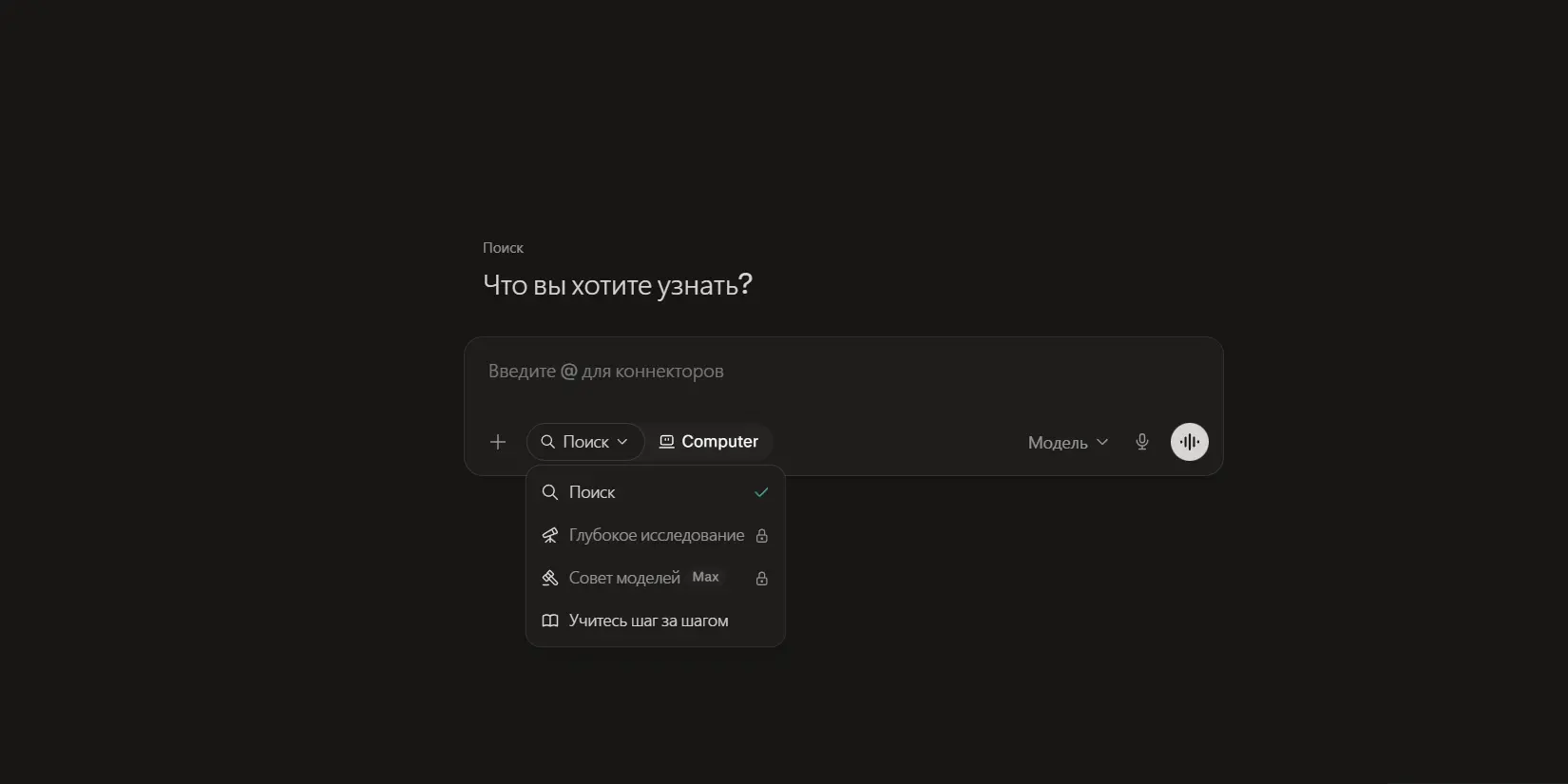Click the Computer button
The width and height of the screenshot is (1568, 784).
tap(709, 442)
